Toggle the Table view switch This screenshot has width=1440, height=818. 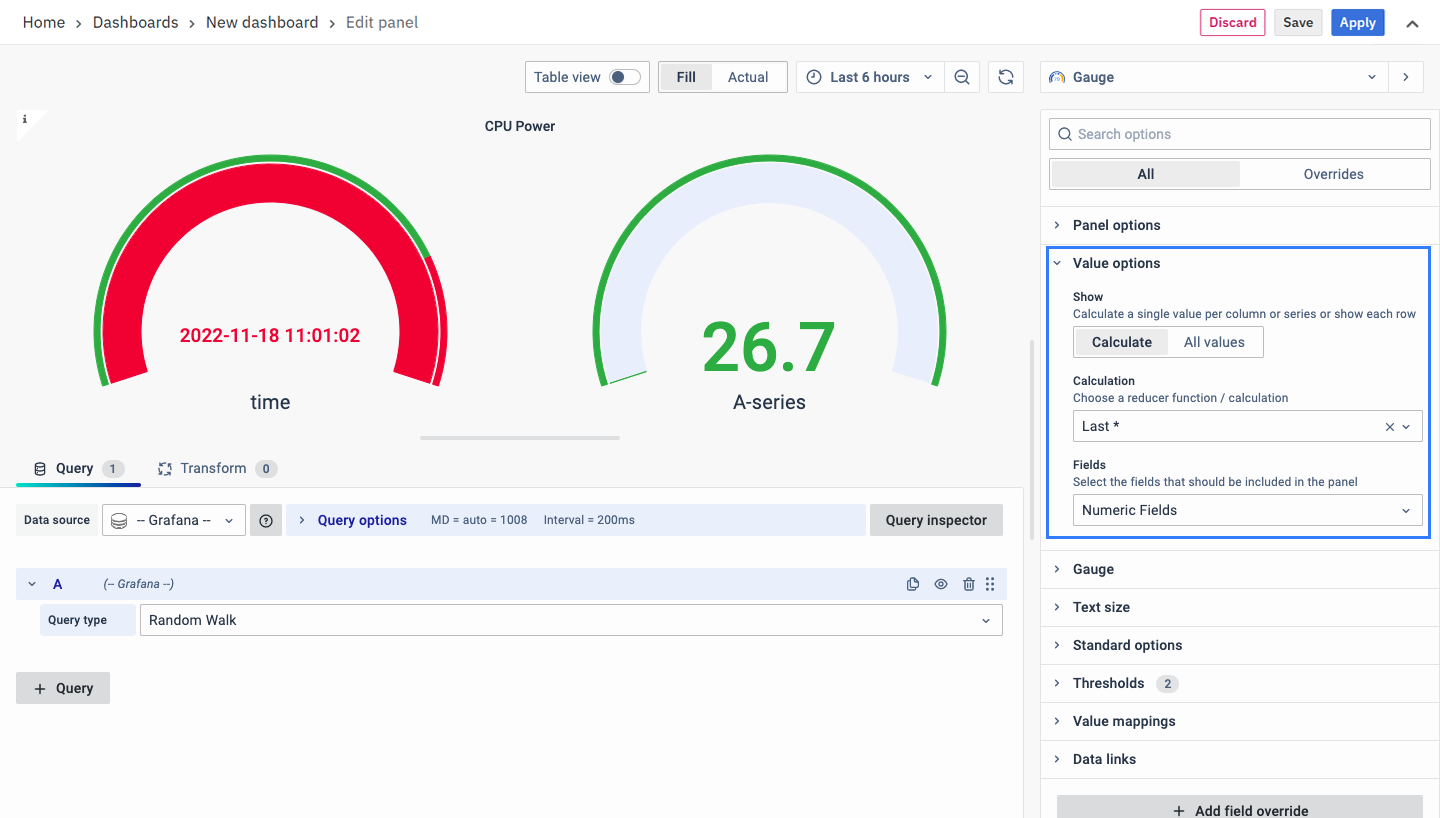[625, 77]
